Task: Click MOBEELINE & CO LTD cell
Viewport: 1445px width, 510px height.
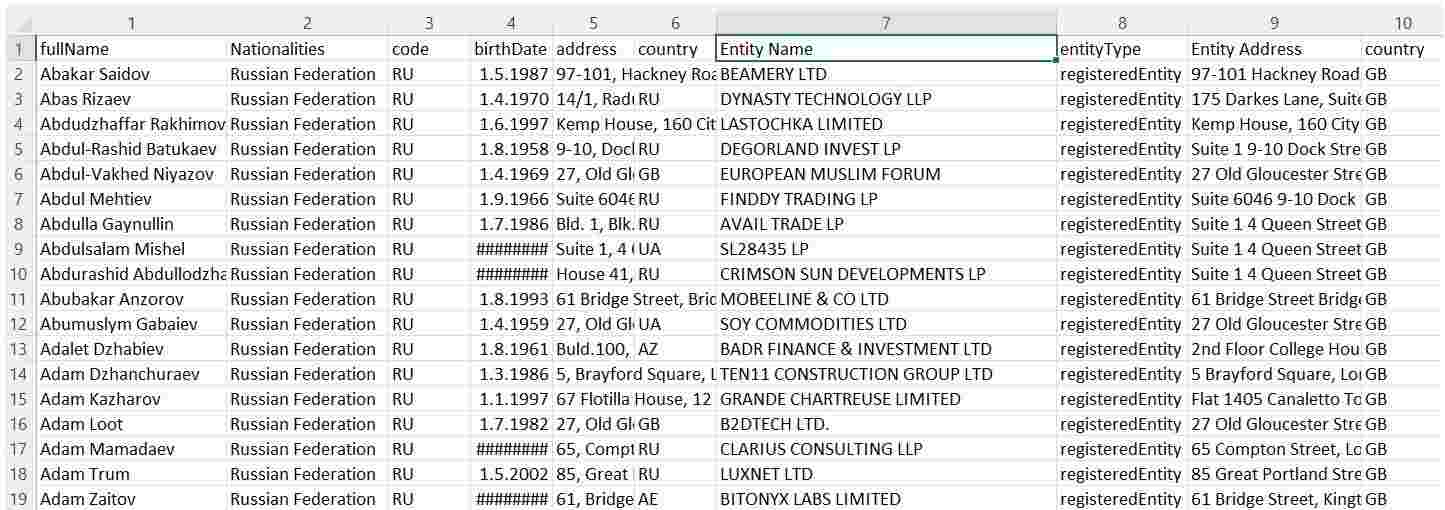Action: (886, 299)
